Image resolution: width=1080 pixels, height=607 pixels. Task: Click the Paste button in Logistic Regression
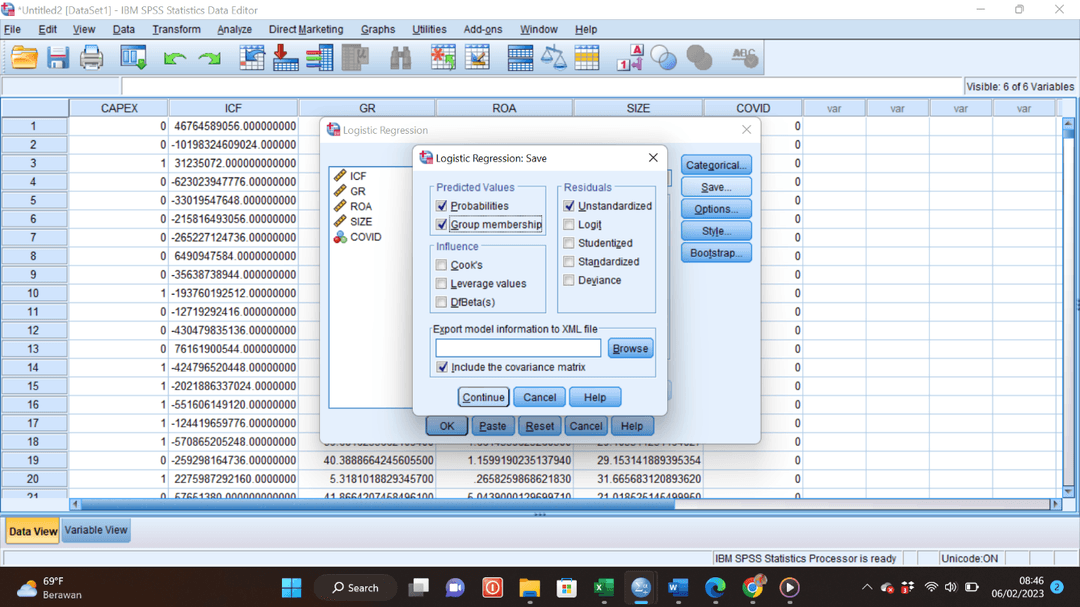click(x=492, y=426)
